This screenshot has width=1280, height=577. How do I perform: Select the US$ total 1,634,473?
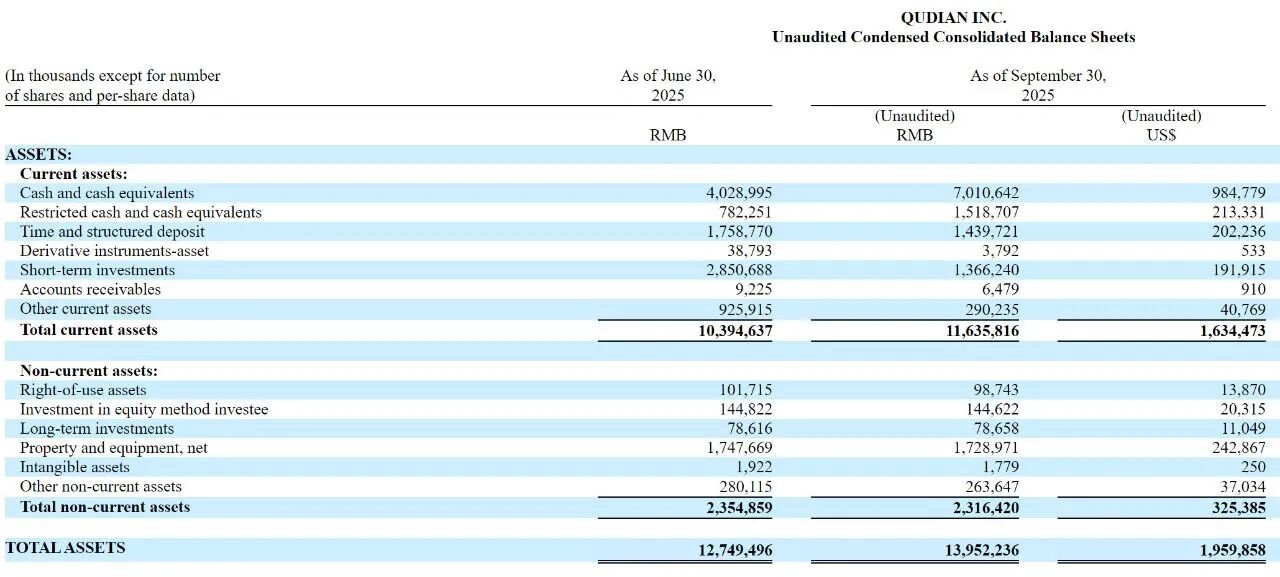tap(1233, 330)
